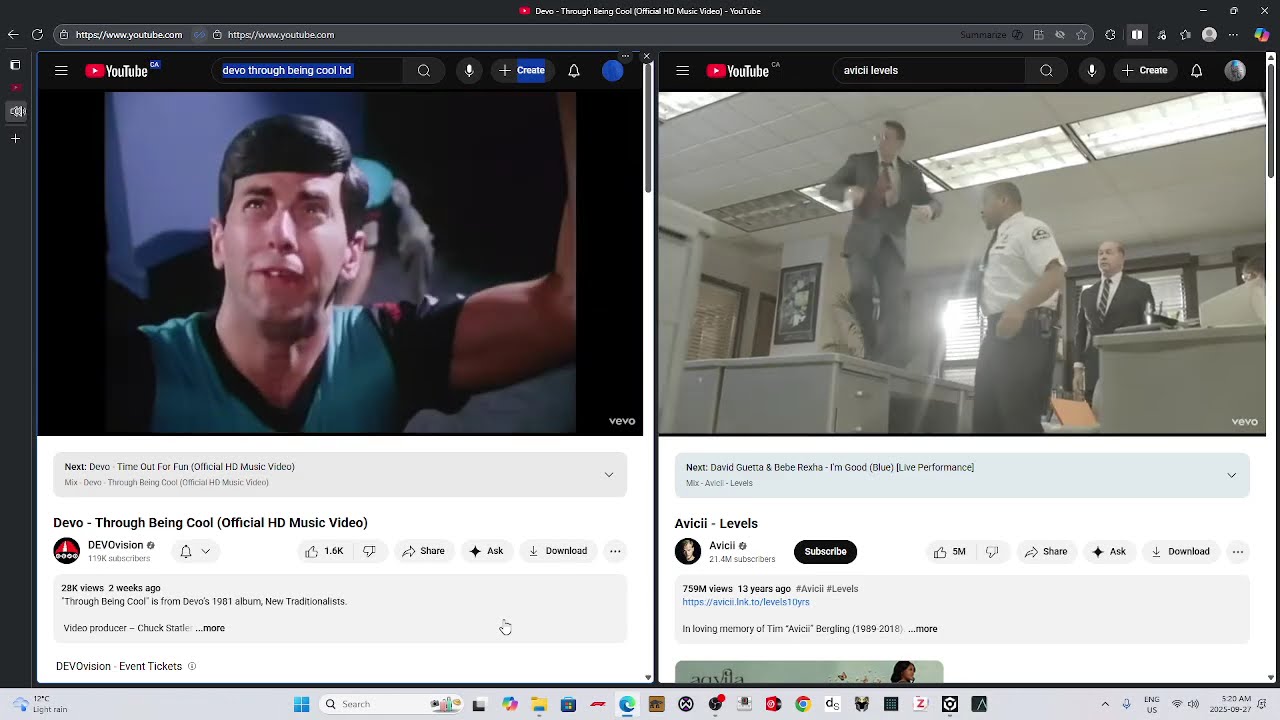Open the DEVOvision channel avatar
The image size is (1280, 720).
(67, 551)
